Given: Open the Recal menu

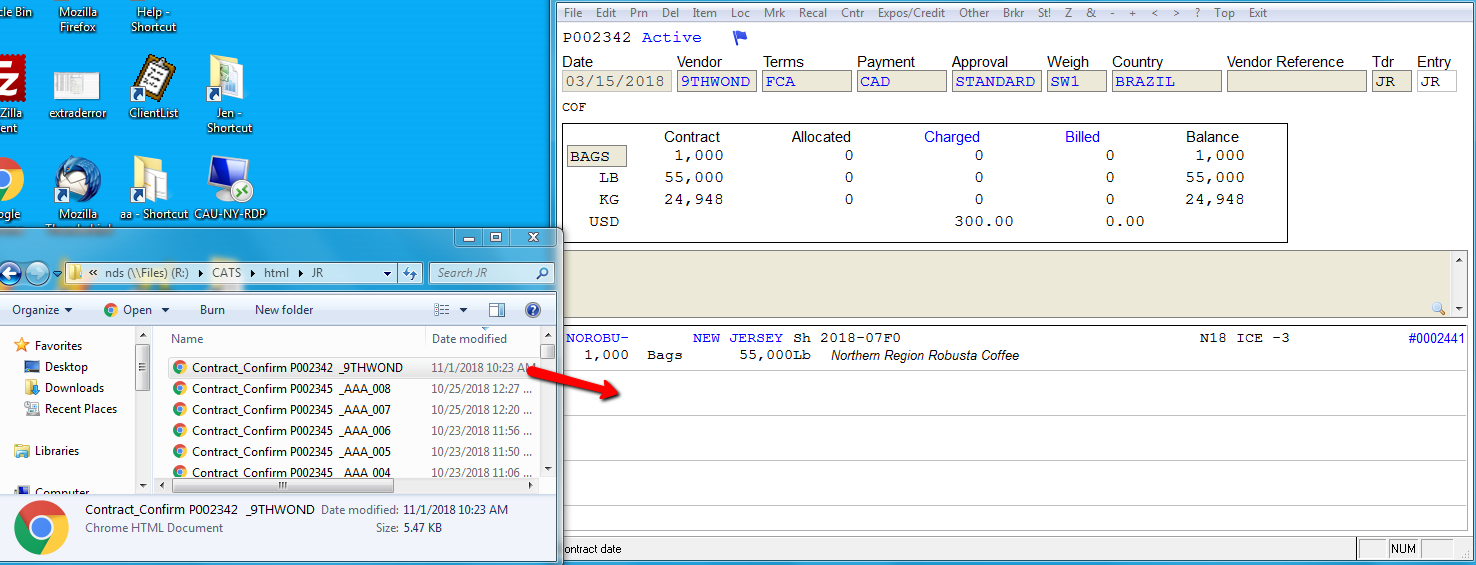Looking at the screenshot, I should 813,13.
